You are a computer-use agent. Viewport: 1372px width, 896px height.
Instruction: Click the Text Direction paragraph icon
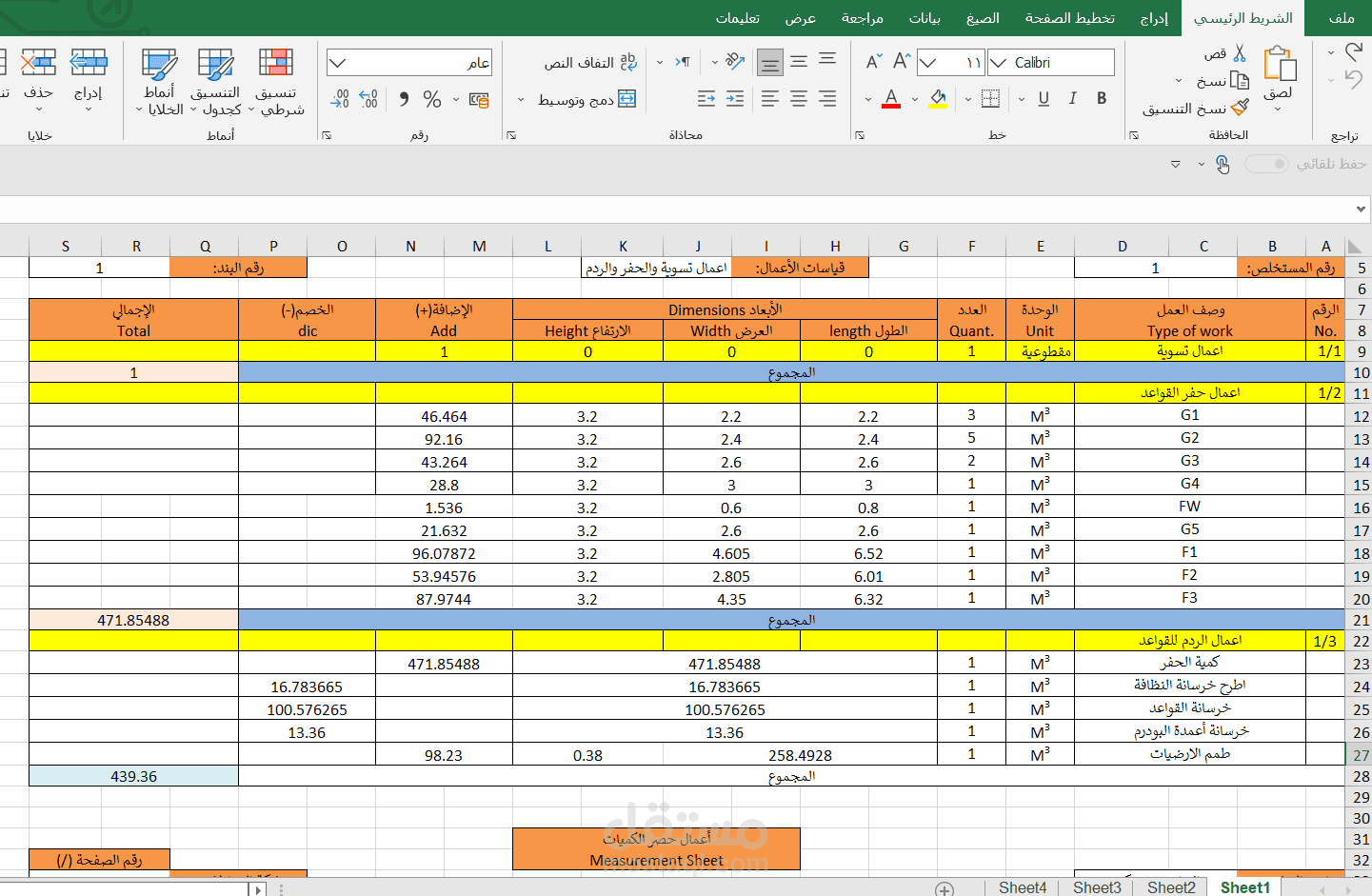pyautogui.click(x=683, y=62)
